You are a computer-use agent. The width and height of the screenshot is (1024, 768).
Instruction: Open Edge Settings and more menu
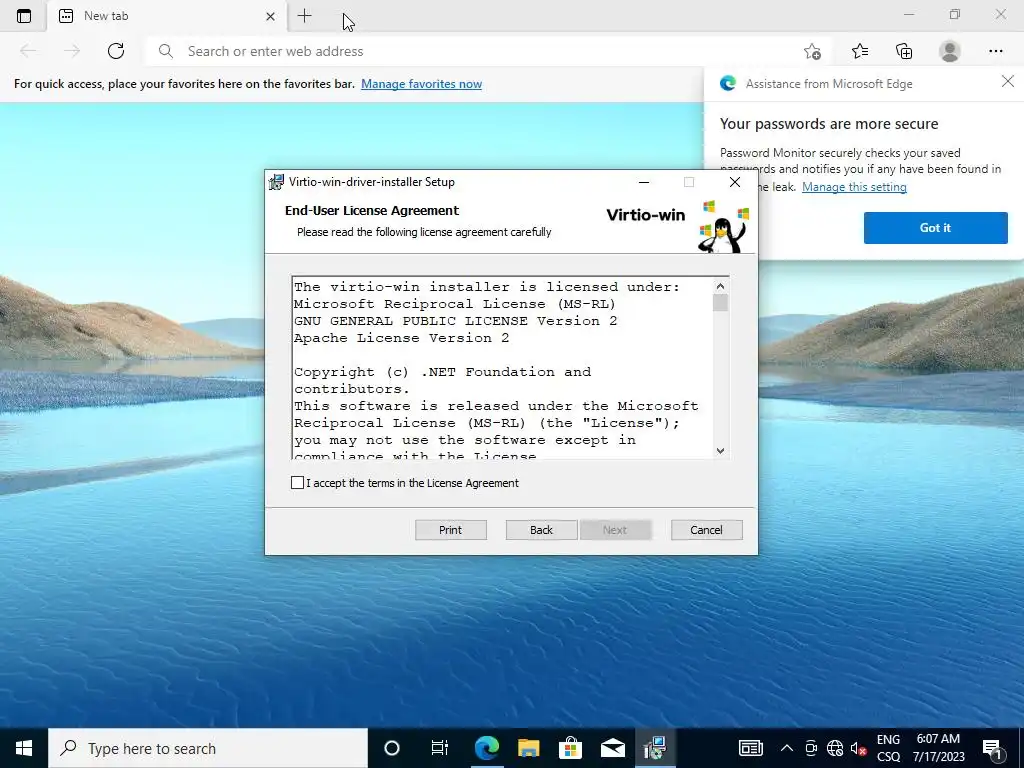[x=995, y=51]
